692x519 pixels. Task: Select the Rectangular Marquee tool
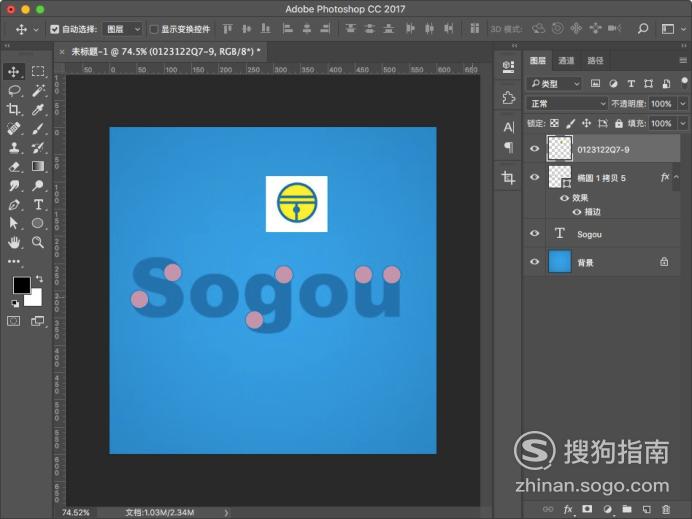(x=38, y=71)
